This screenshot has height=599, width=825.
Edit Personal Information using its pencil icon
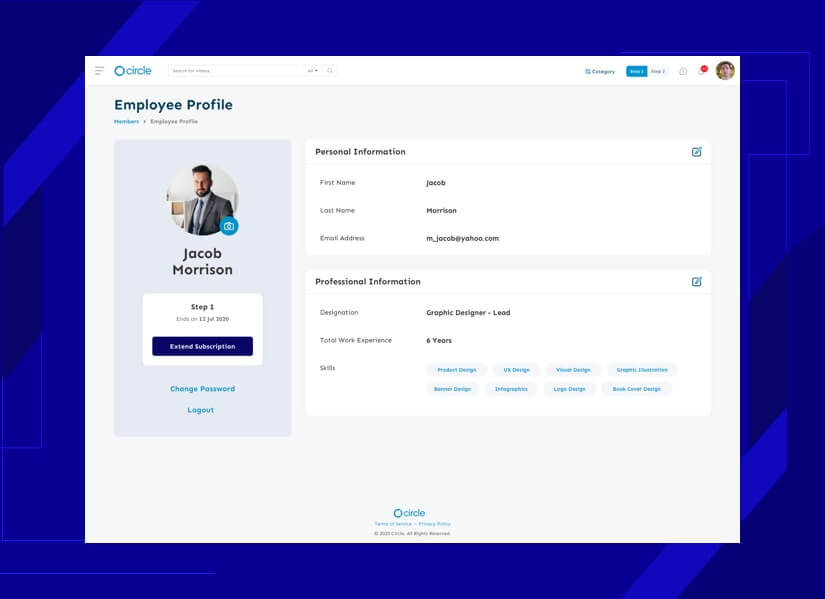pos(697,151)
